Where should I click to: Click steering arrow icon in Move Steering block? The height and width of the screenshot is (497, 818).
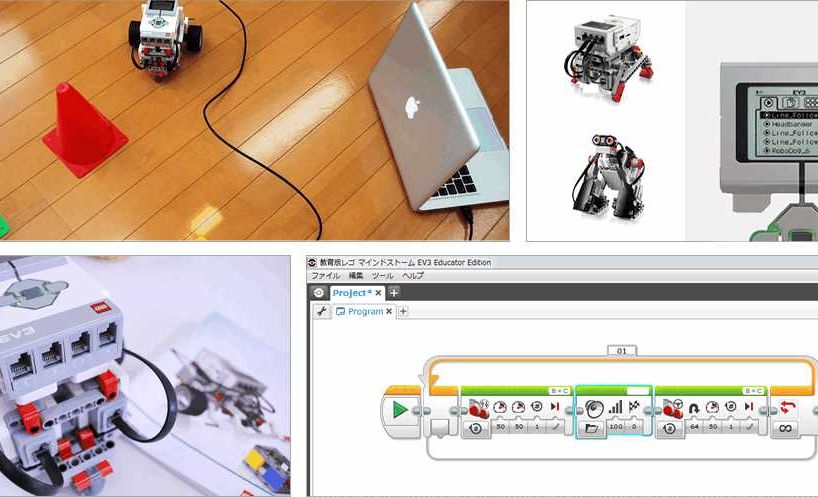click(694, 408)
